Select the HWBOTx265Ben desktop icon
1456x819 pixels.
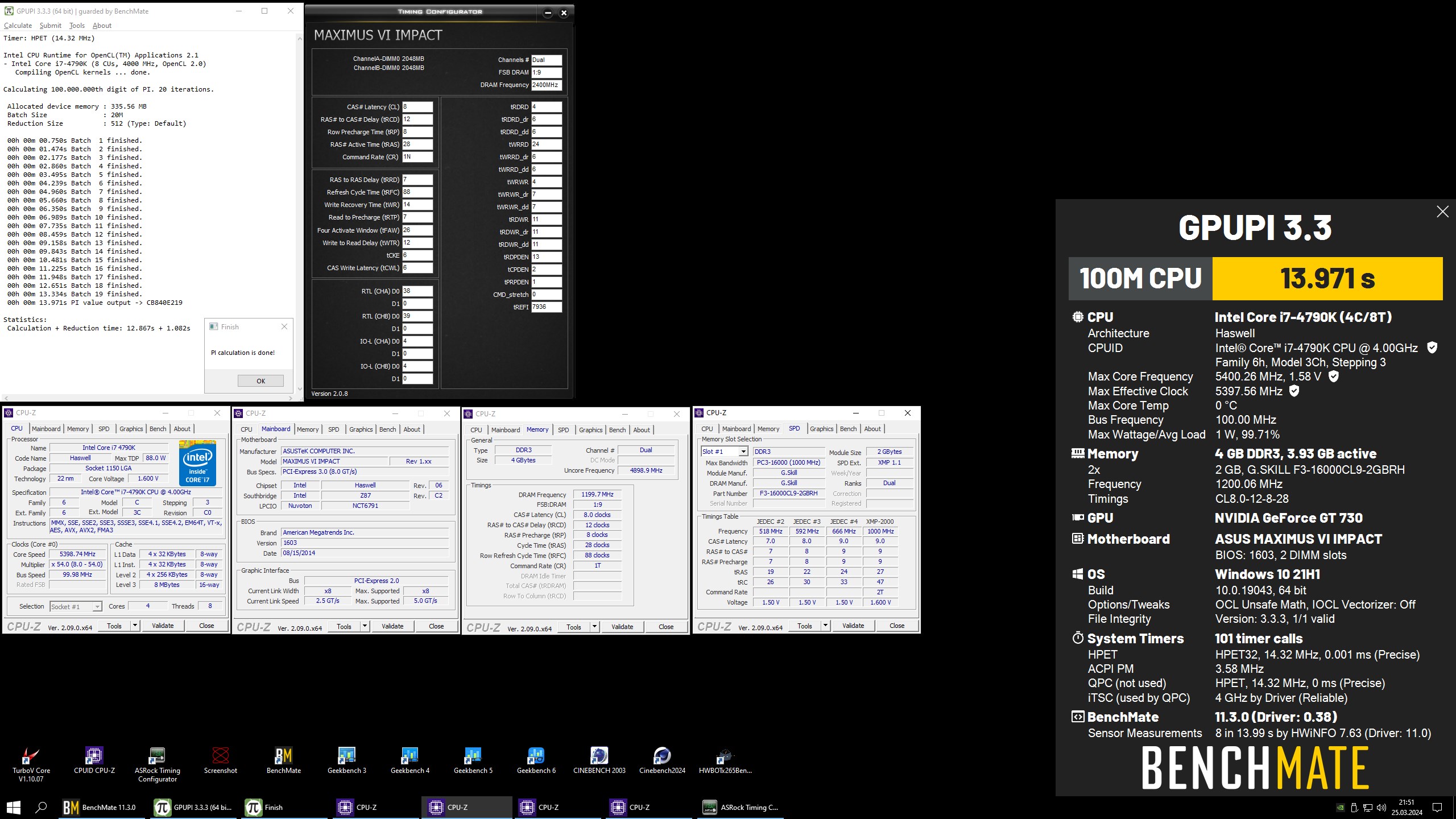(725, 760)
